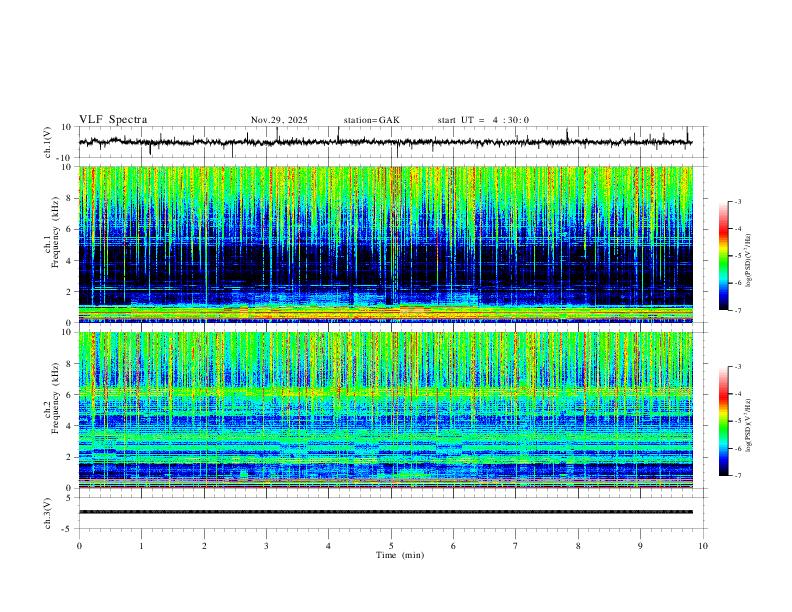Image resolution: width=792 pixels, height=612 pixels.
Task: Click the "8" tick on the time axis
Action: tap(578, 546)
